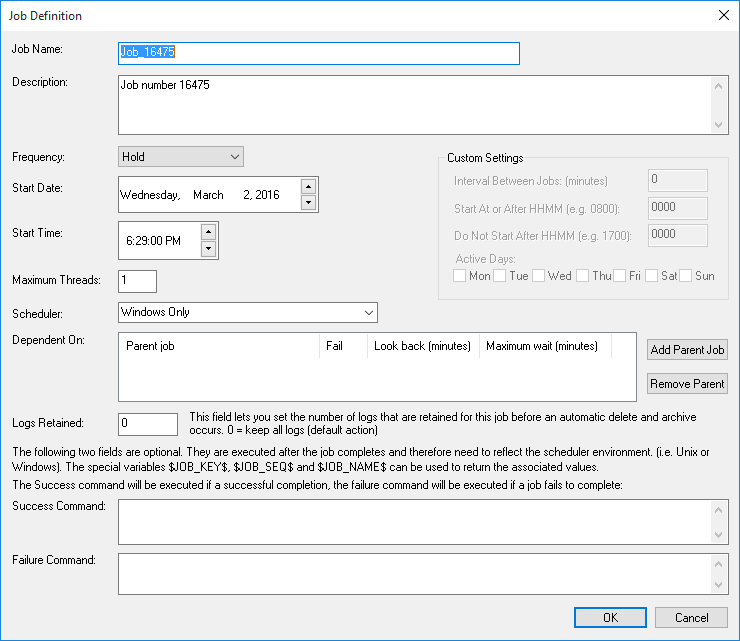The height and width of the screenshot is (641, 740).
Task: Select the Logs Retained field
Action: pos(147,423)
